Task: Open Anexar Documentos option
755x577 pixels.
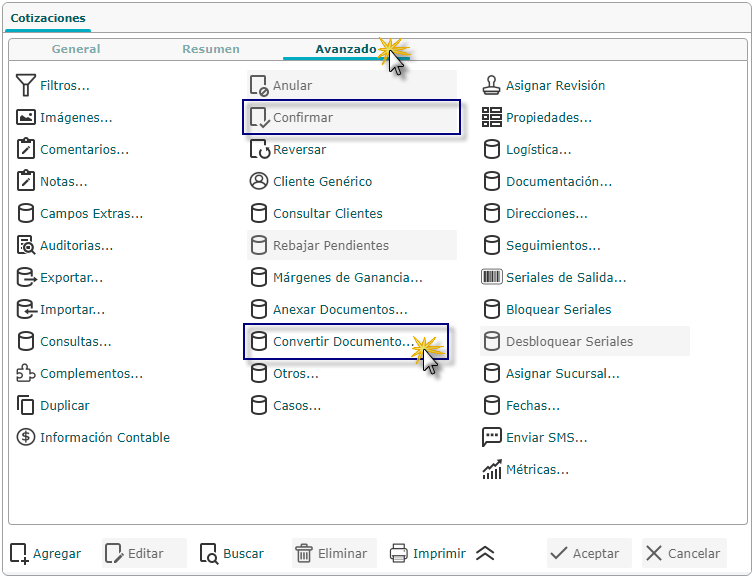Action: coord(328,309)
